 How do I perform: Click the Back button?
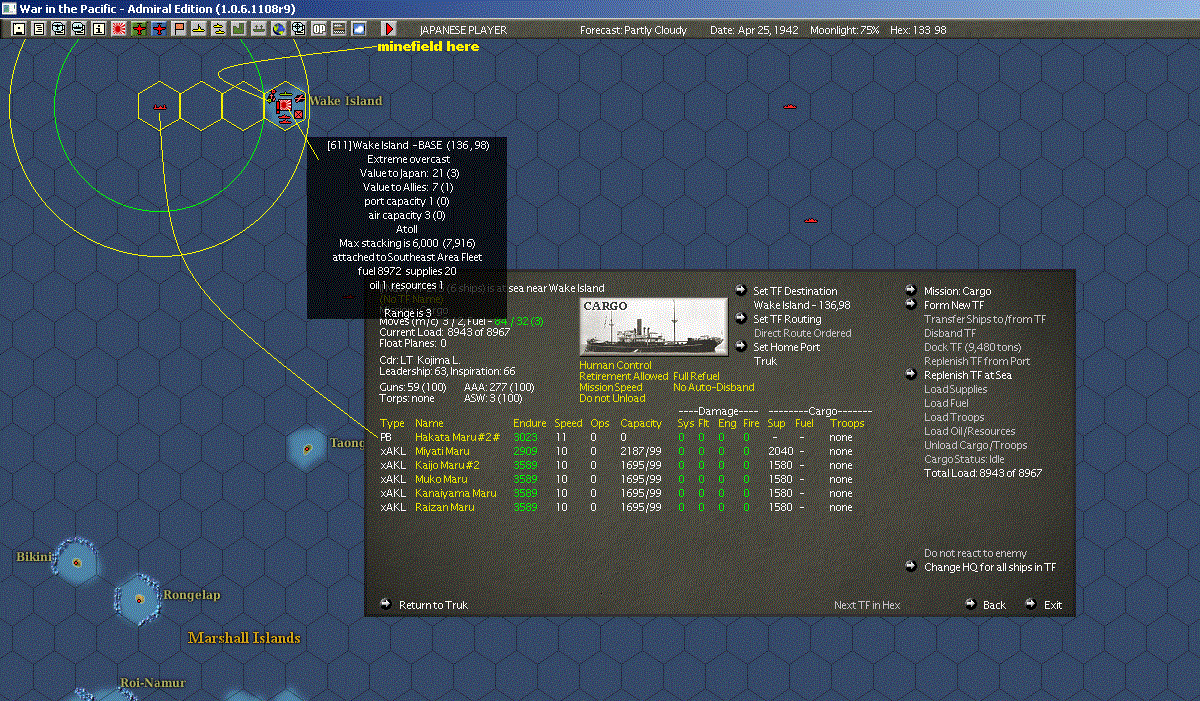[994, 605]
